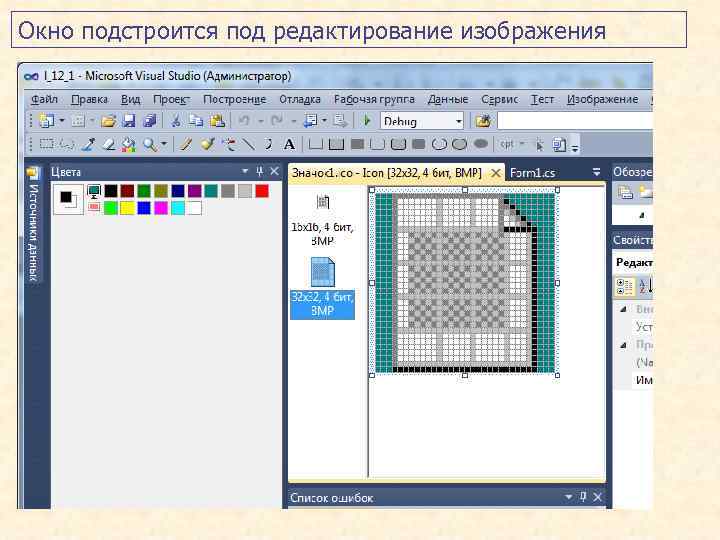Screen dimensions: 720x540
Task: Click the Copy icon
Action: (196, 121)
